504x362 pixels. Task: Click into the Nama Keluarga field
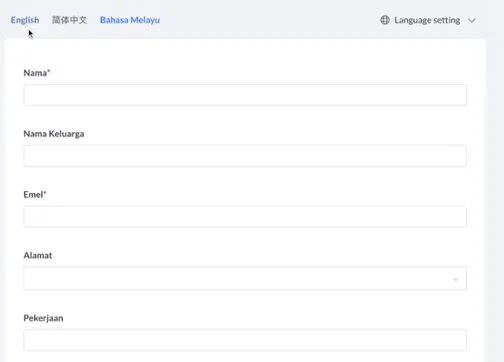[x=245, y=156]
